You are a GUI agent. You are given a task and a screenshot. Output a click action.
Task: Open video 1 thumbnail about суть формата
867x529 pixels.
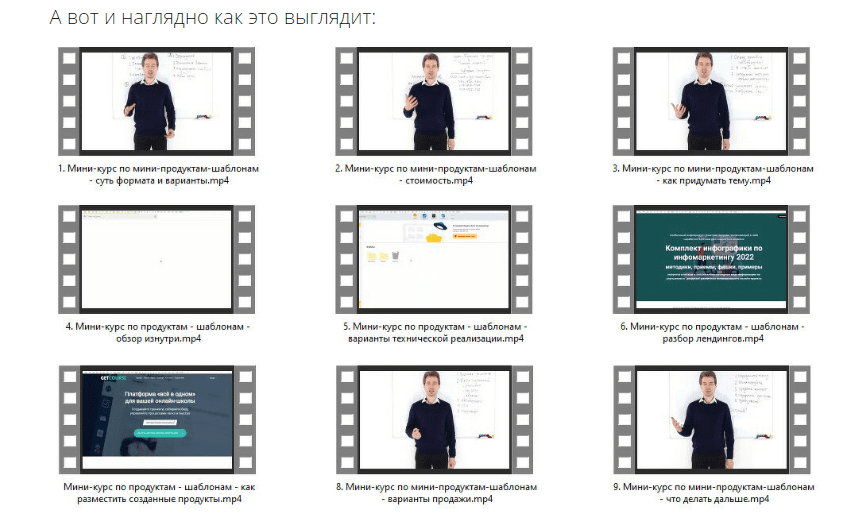(158, 102)
